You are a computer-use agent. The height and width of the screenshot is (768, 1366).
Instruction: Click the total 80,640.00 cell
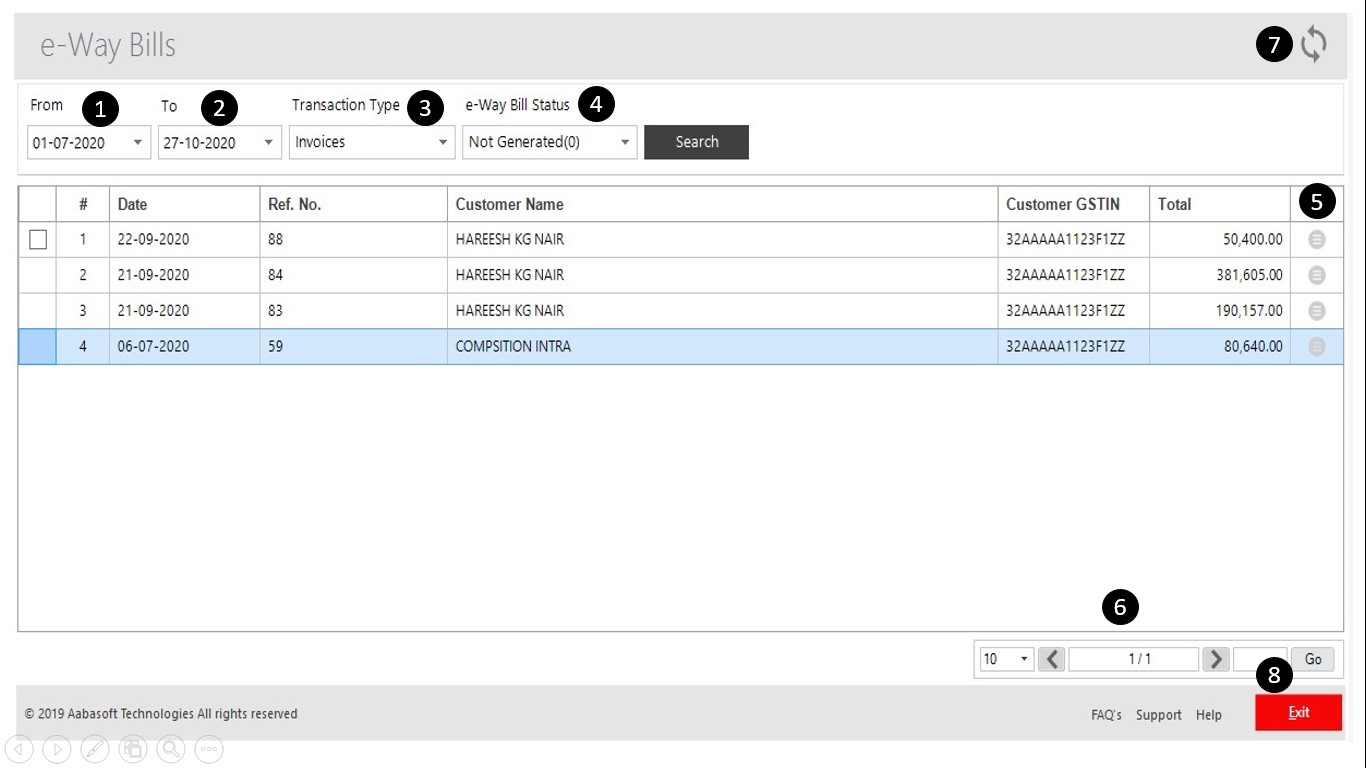coord(1220,347)
